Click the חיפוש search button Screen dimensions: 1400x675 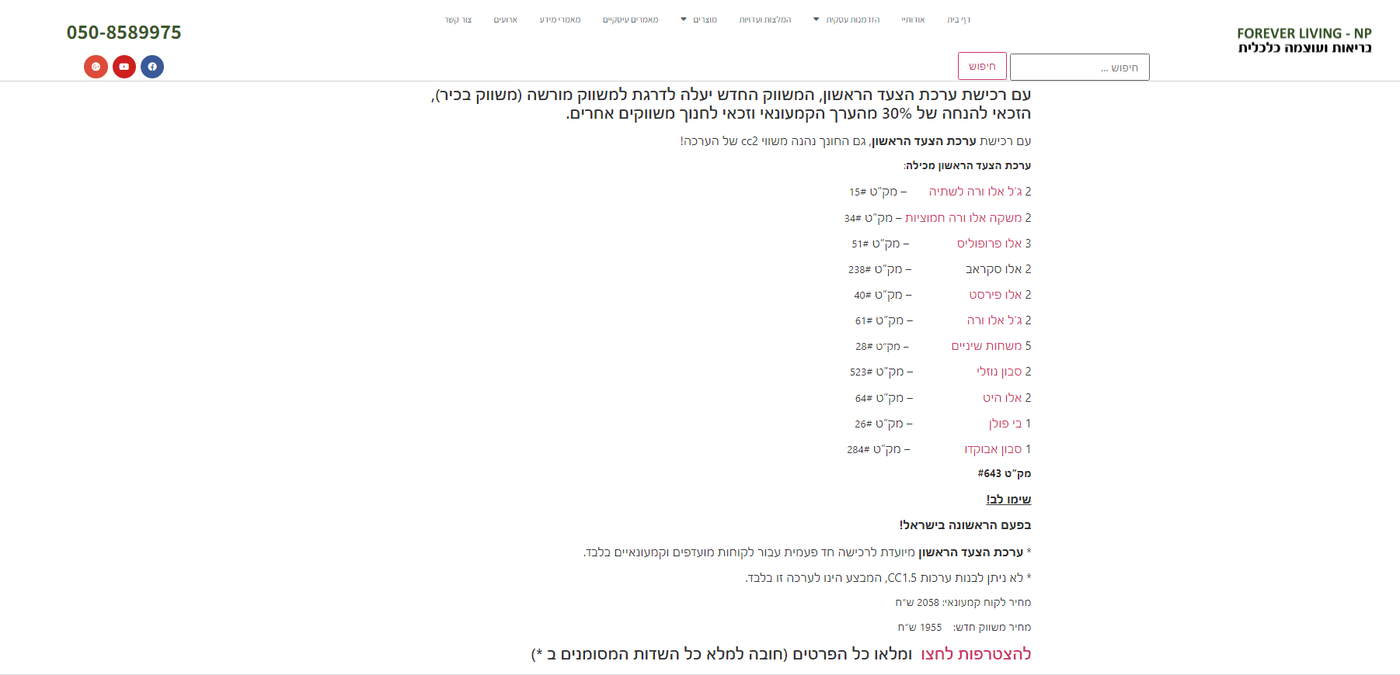[x=982, y=66]
